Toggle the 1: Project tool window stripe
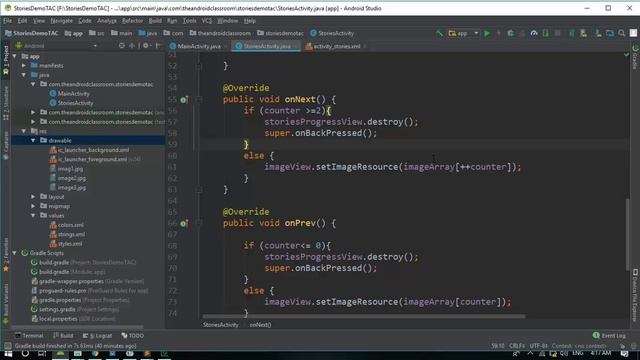The height and width of the screenshot is (360, 640). pos(6,60)
